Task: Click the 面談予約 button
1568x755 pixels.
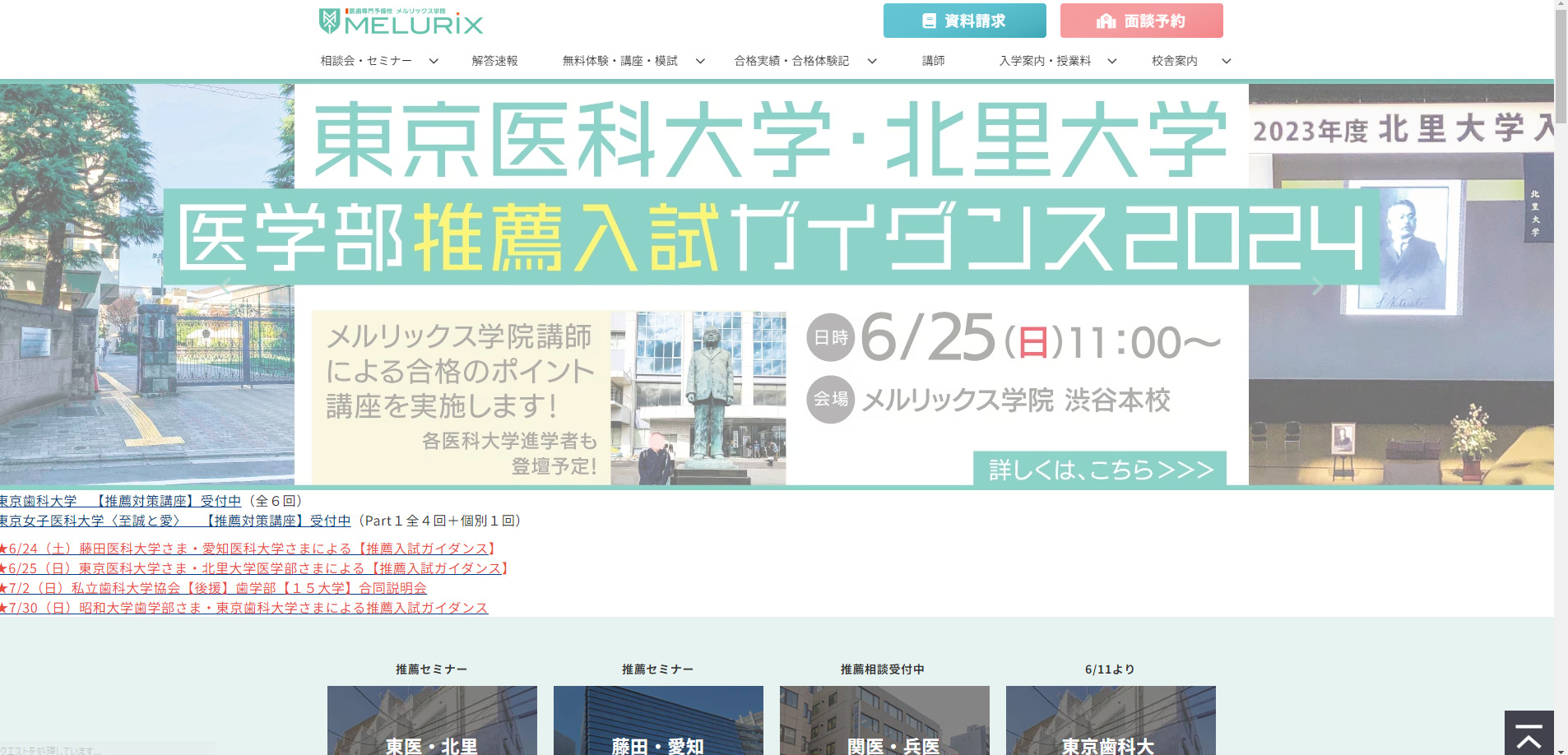Action: tap(1141, 21)
